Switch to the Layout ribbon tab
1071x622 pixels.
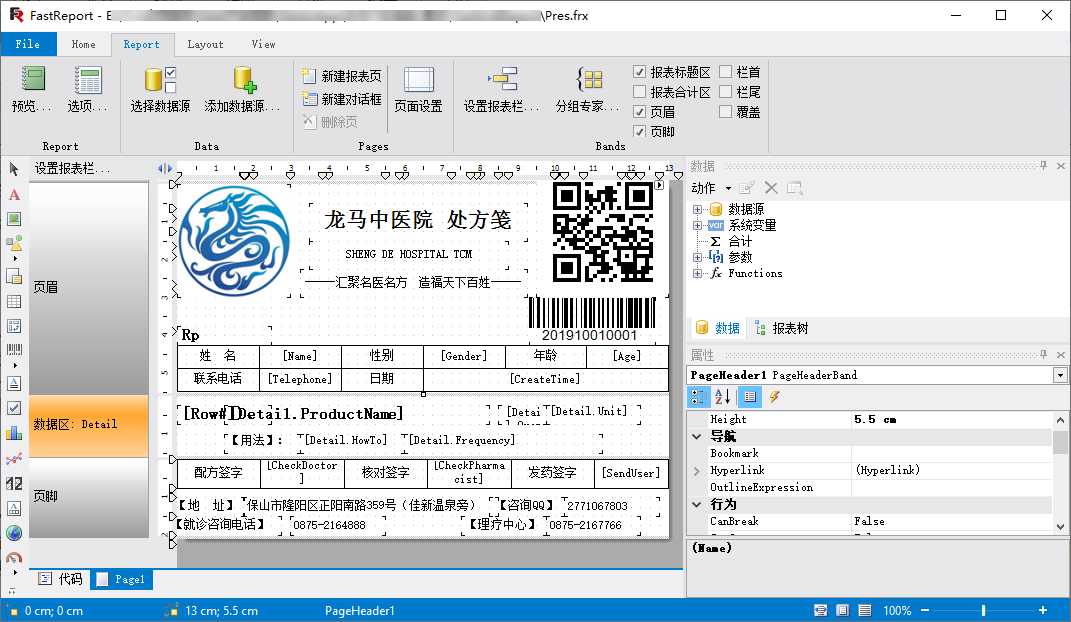(205, 44)
